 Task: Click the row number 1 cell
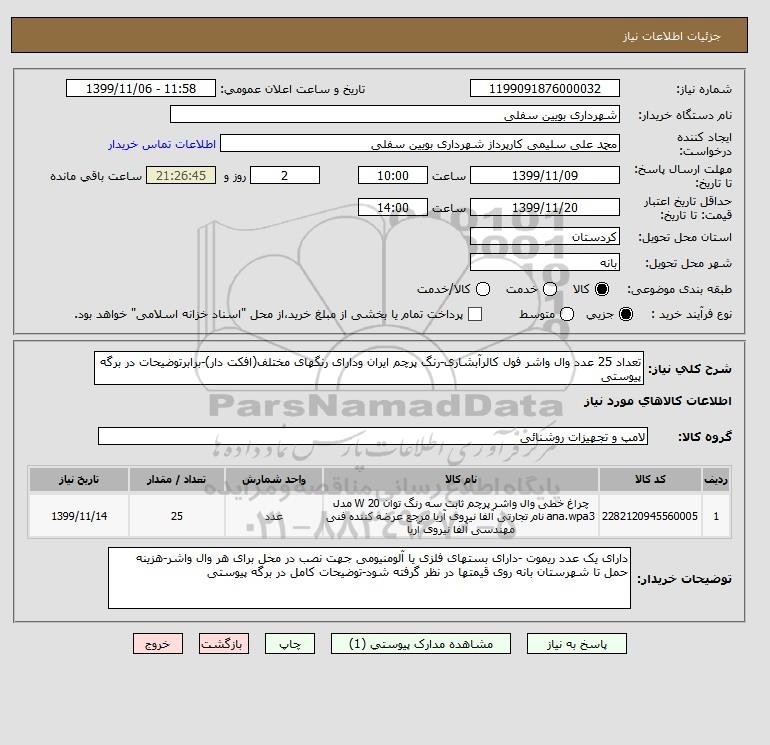(x=716, y=516)
